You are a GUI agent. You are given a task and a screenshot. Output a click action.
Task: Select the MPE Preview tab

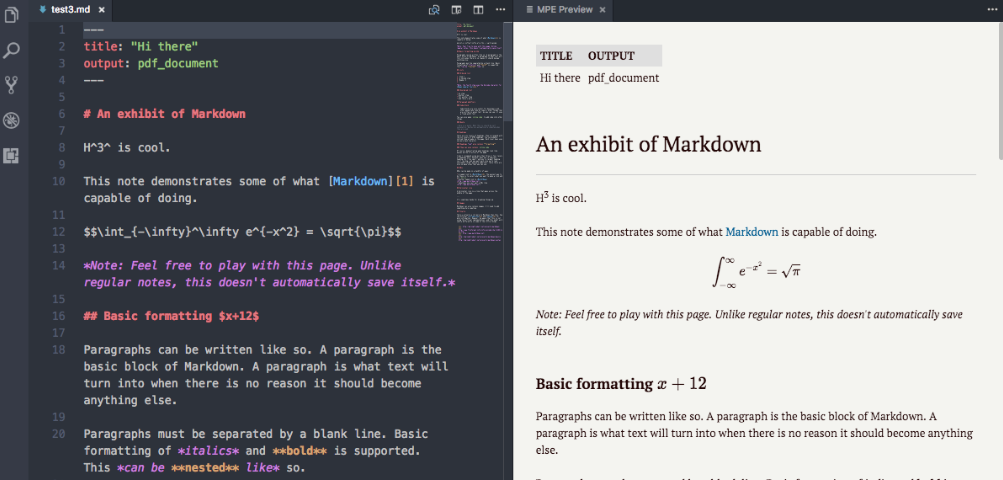click(x=563, y=10)
